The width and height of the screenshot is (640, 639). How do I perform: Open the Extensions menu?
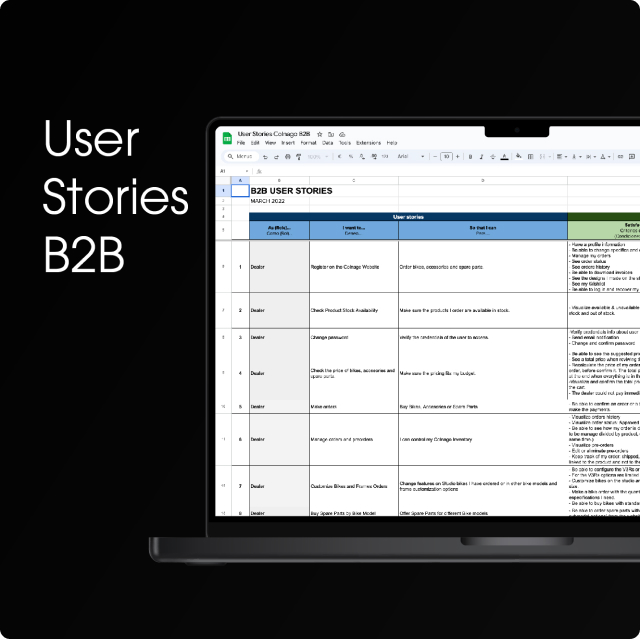[x=369, y=143]
